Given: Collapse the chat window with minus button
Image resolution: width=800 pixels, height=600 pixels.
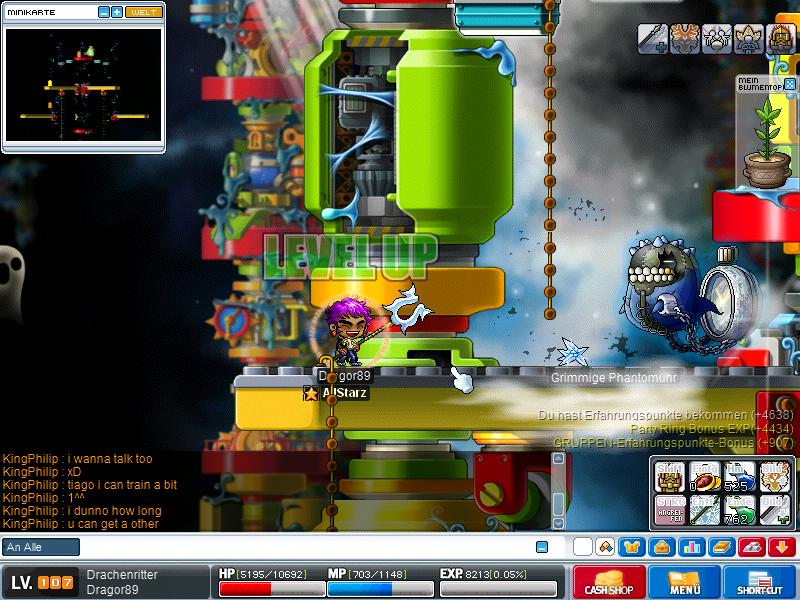Looking at the screenshot, I should (542, 547).
